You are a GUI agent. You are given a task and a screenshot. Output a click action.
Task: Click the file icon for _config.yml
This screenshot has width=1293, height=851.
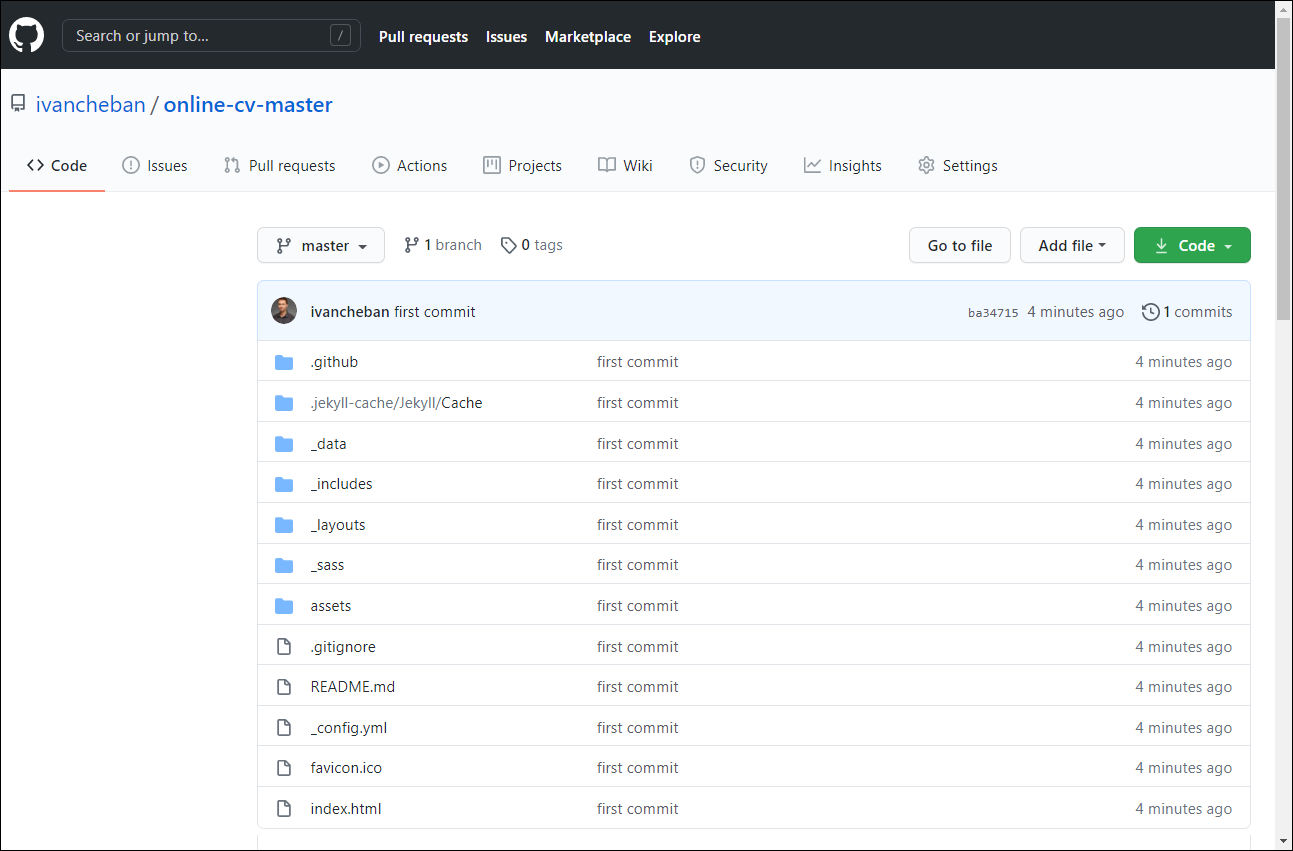(284, 728)
